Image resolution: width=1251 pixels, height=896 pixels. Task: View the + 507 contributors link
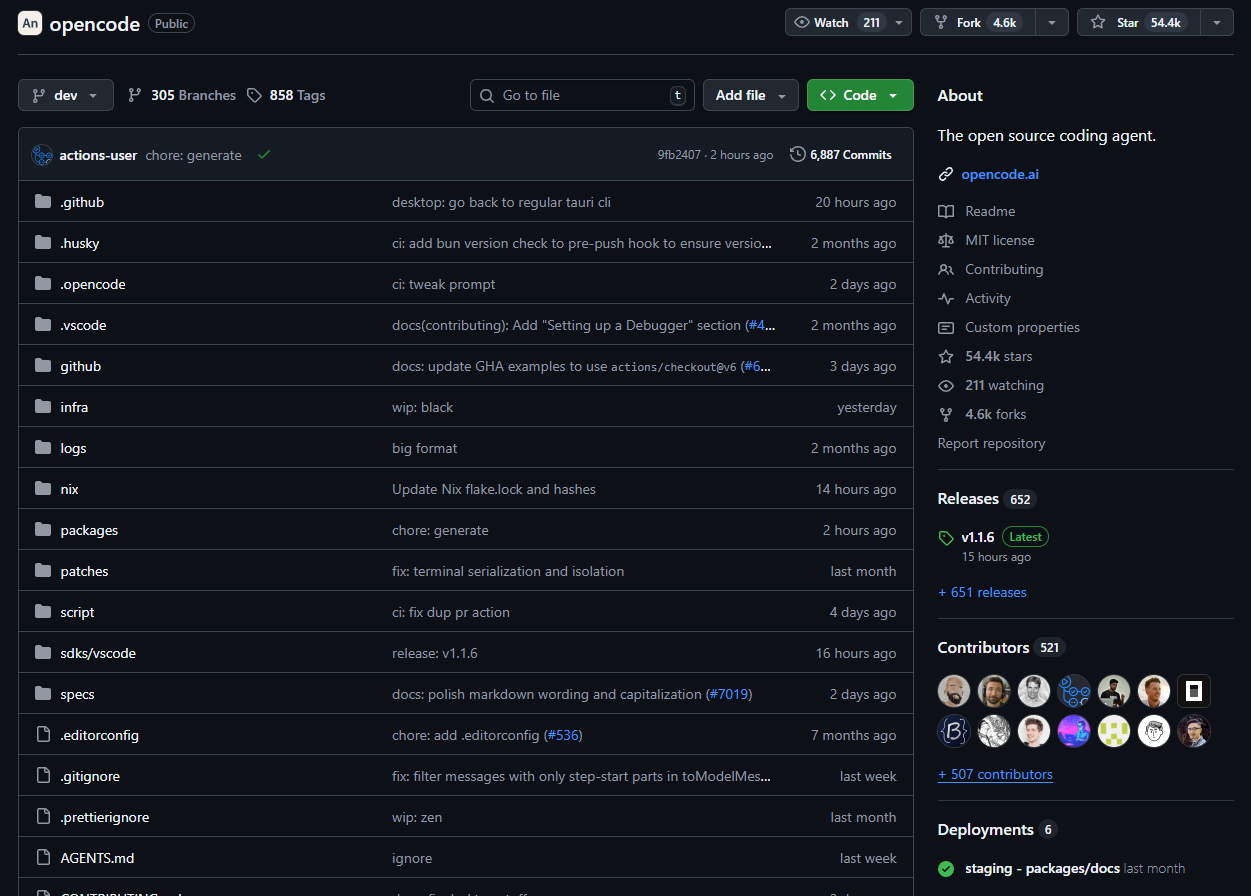tap(995, 775)
